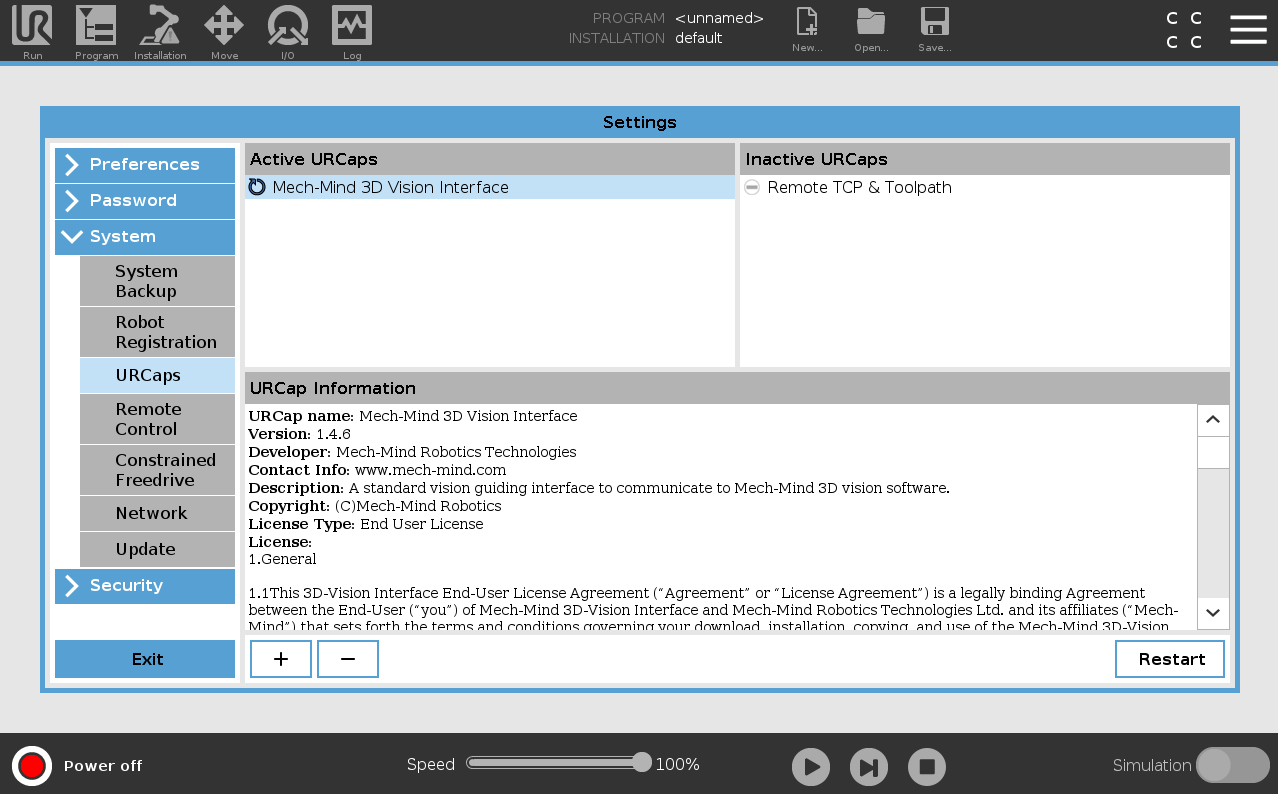Viewport: 1278px width, 794px height.
Task: Collapse the System section
Action: (145, 237)
